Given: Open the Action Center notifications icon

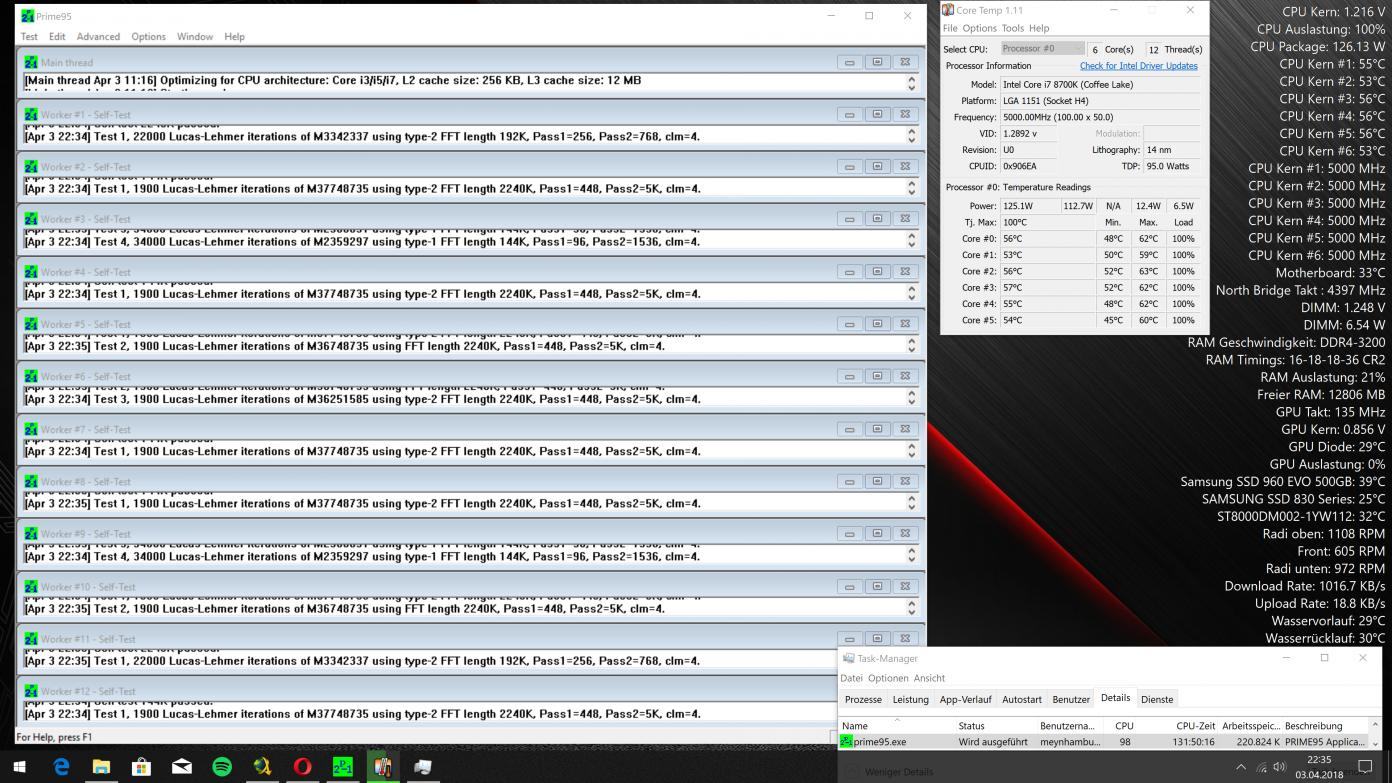Looking at the screenshot, I should pyautogui.click(x=1365, y=767).
